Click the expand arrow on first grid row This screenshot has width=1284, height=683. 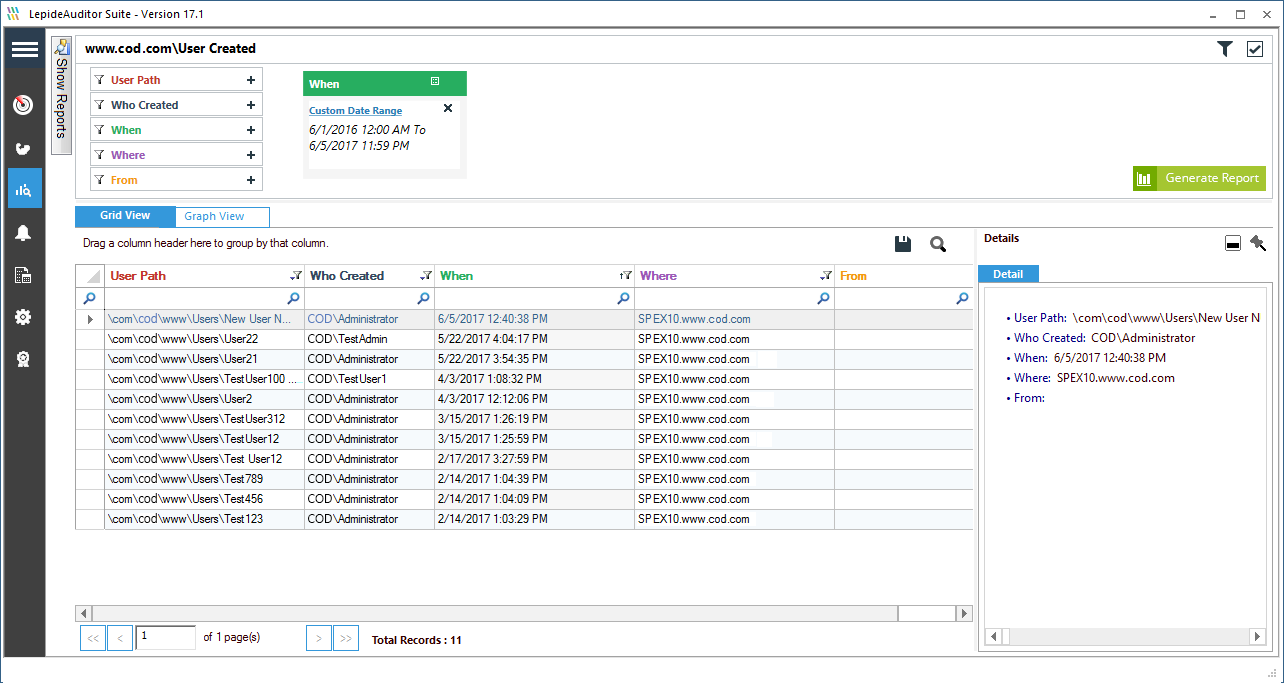point(91,319)
